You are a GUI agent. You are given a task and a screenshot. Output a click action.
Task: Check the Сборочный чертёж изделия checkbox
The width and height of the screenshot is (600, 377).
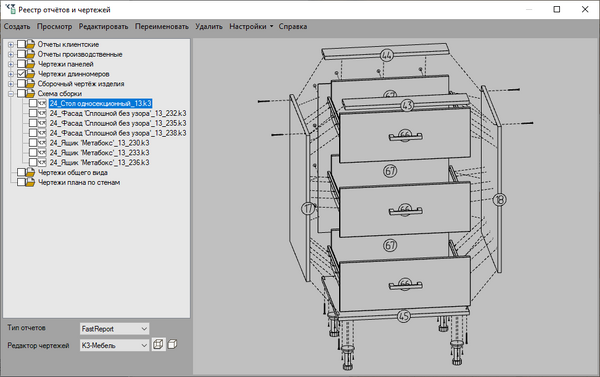click(x=21, y=83)
